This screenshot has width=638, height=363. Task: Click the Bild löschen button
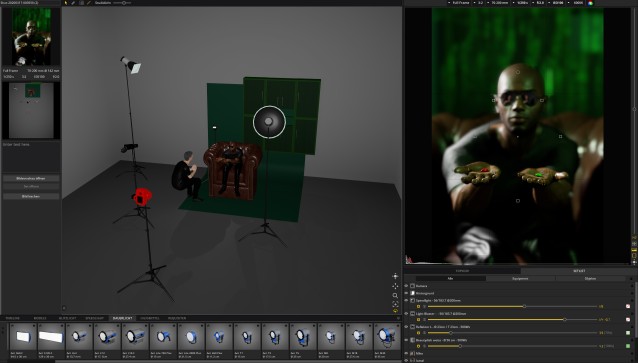point(31,196)
